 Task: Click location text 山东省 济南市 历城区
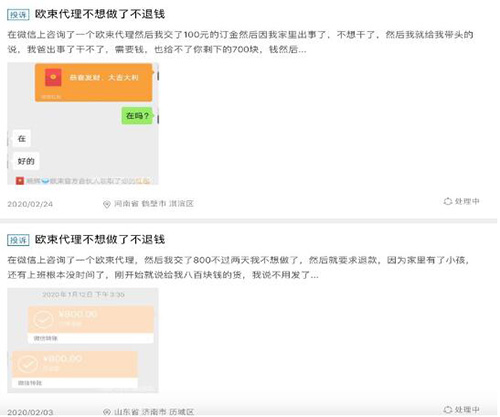(154, 412)
